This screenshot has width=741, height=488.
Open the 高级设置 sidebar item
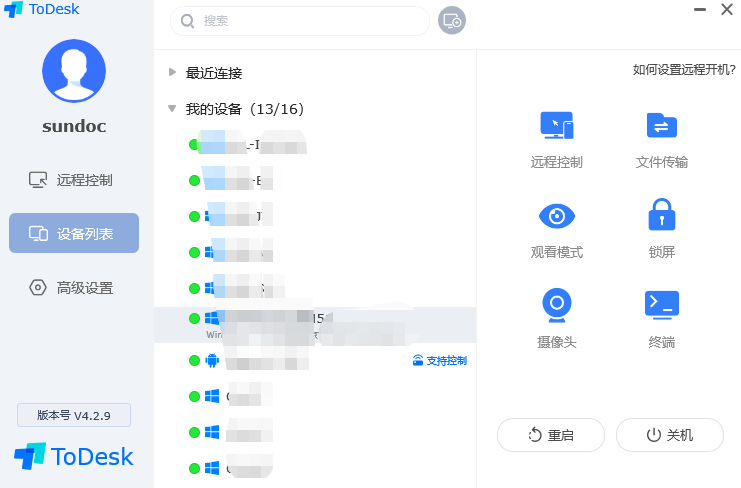[x=74, y=288]
